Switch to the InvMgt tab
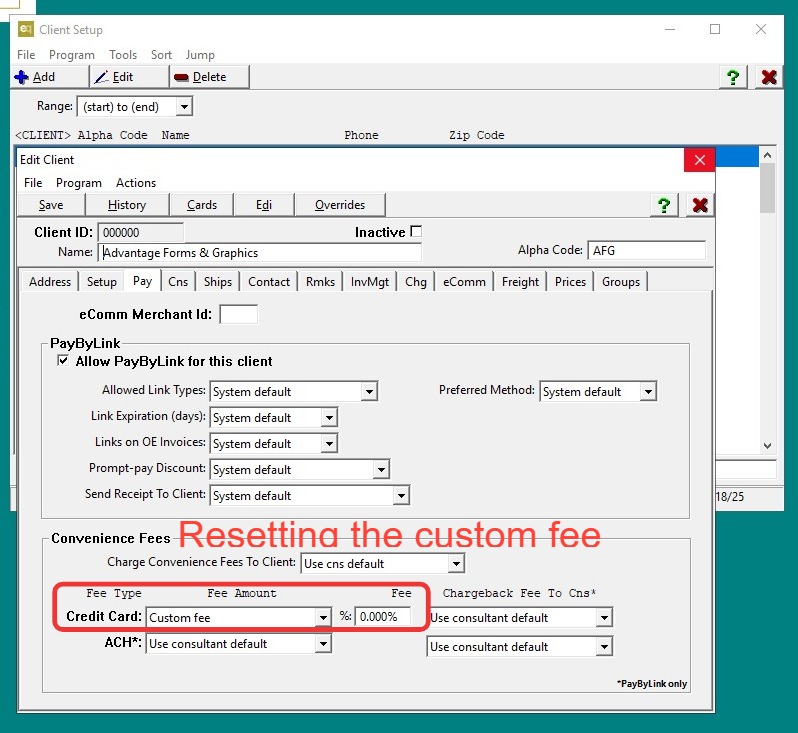 coord(369,281)
